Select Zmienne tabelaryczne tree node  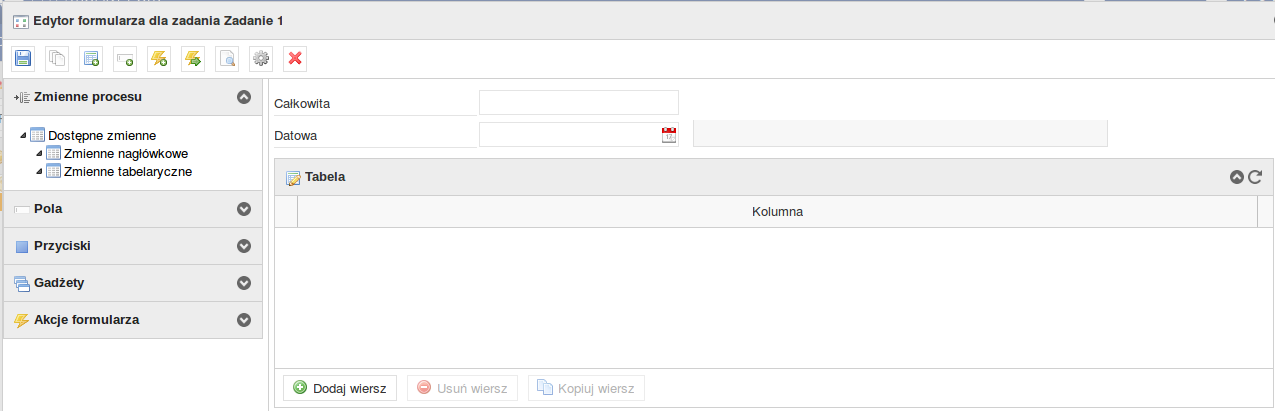tap(127, 171)
